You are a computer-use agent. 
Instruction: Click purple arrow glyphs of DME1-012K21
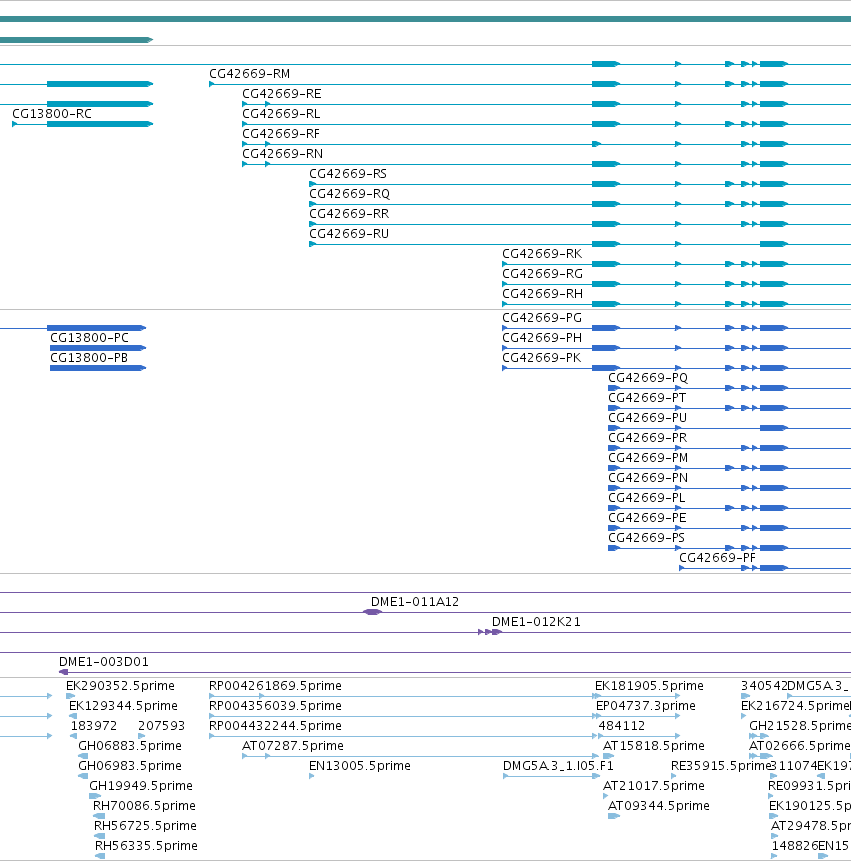pyautogui.click(x=490, y=632)
